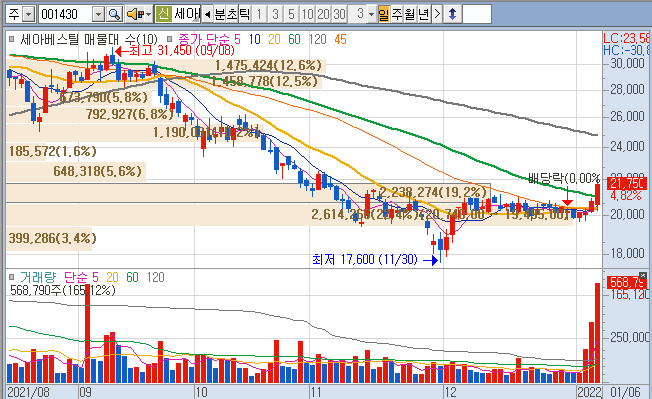Switch chart to 틱 tick period

pos(244,15)
